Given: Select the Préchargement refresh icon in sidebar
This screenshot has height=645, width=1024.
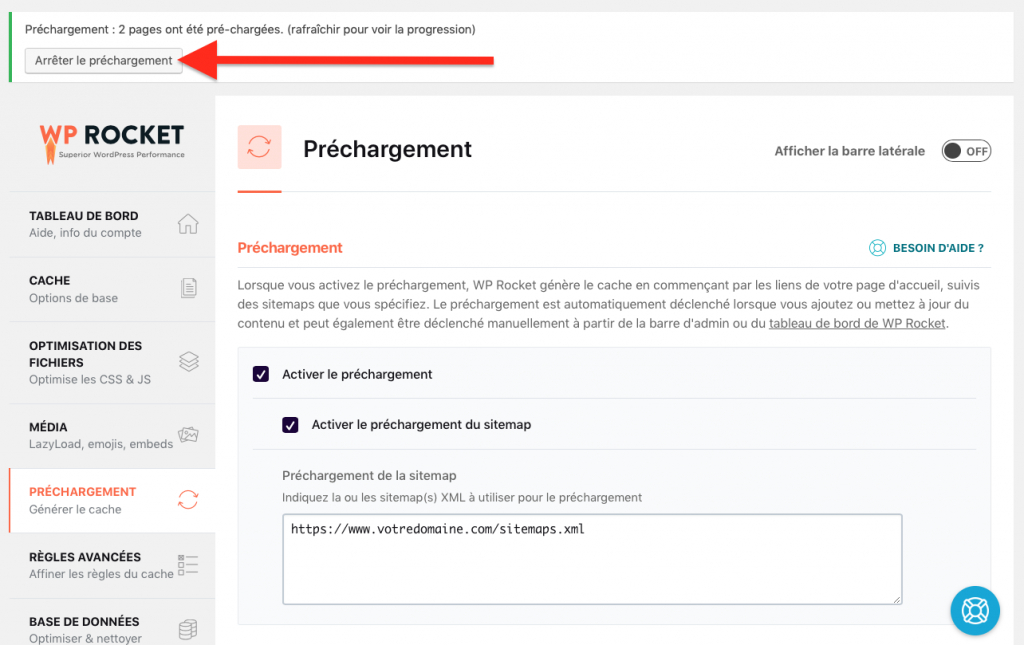Looking at the screenshot, I should (188, 501).
